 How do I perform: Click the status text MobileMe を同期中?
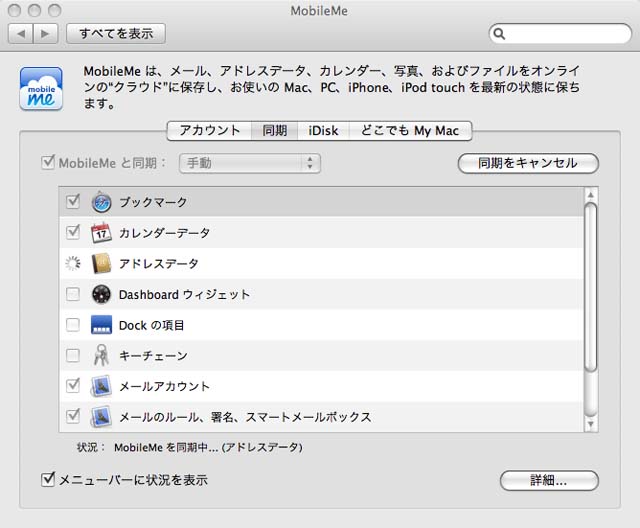pos(208,448)
